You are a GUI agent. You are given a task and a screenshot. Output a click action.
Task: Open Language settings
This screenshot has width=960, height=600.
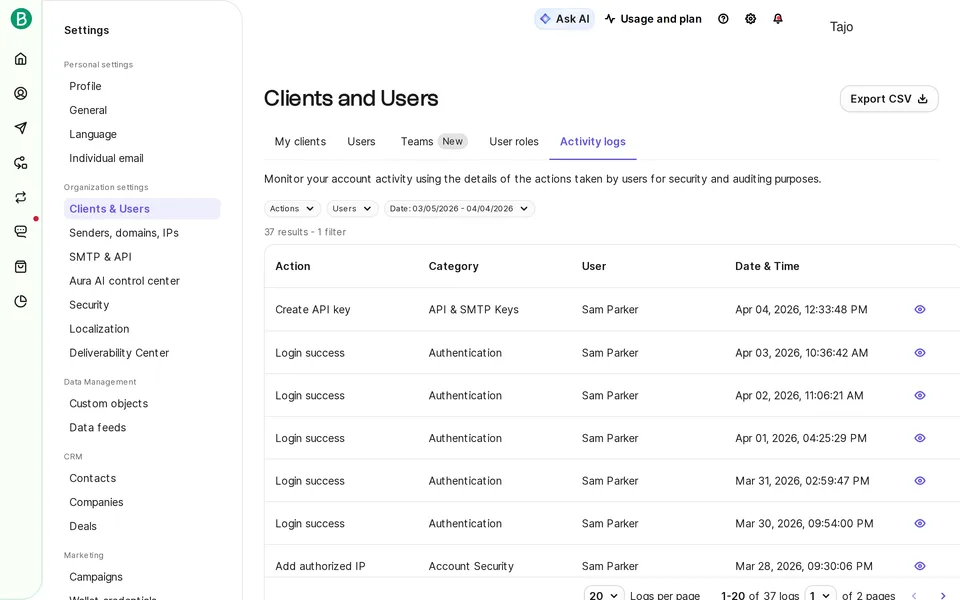(x=142, y=134)
